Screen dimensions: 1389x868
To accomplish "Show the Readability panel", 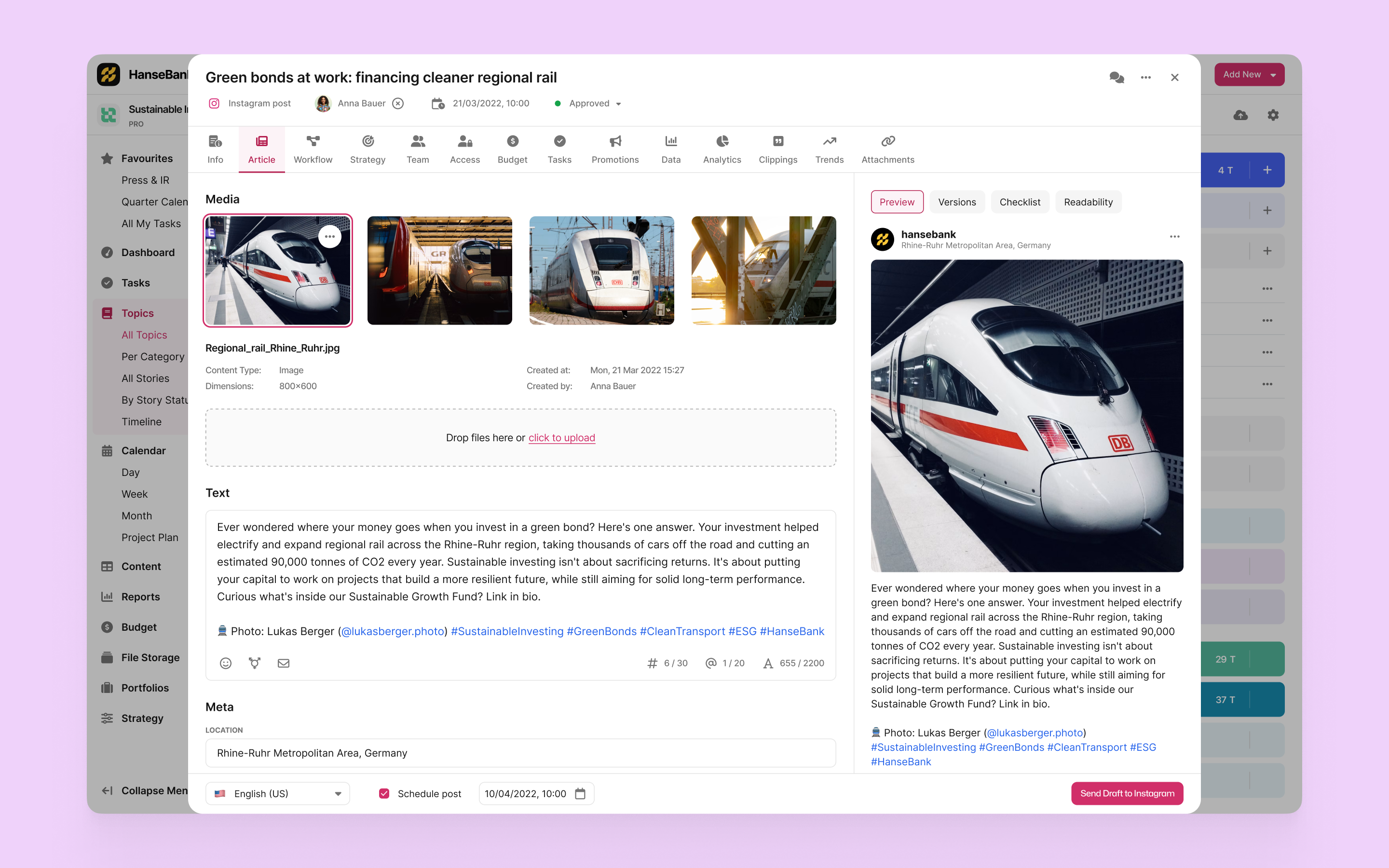I will click(1088, 202).
